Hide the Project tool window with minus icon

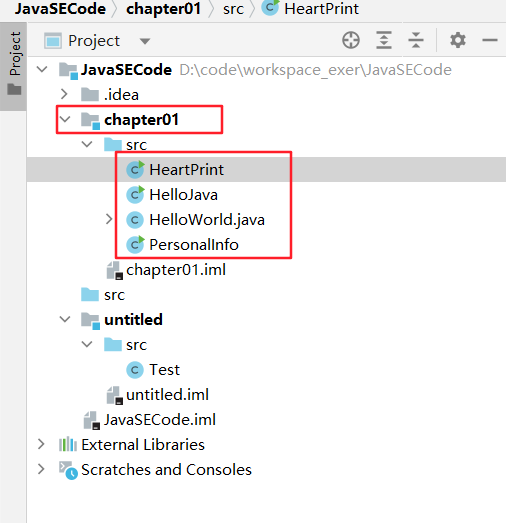(x=490, y=40)
